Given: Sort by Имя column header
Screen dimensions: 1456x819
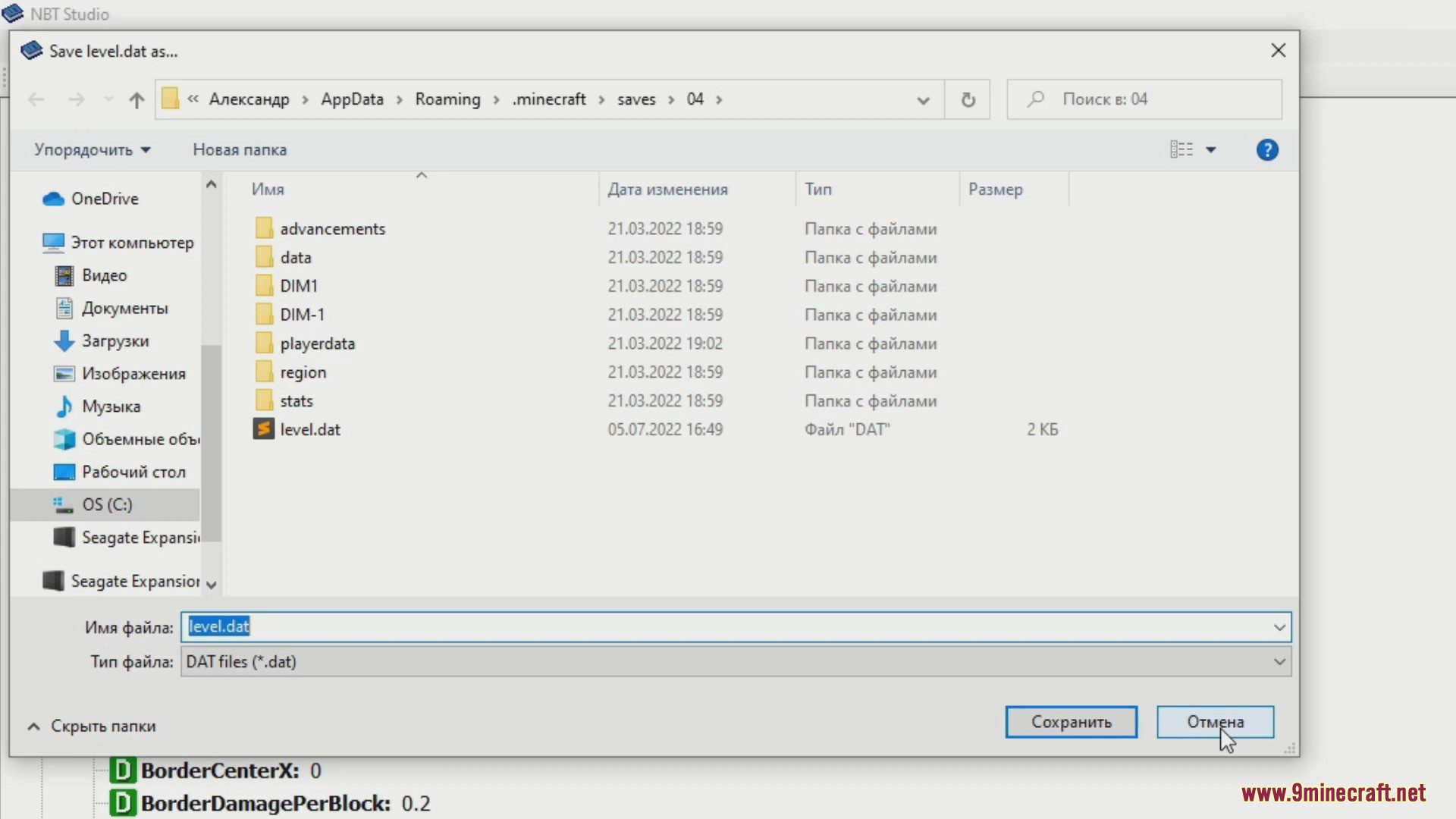Looking at the screenshot, I should pyautogui.click(x=268, y=189).
